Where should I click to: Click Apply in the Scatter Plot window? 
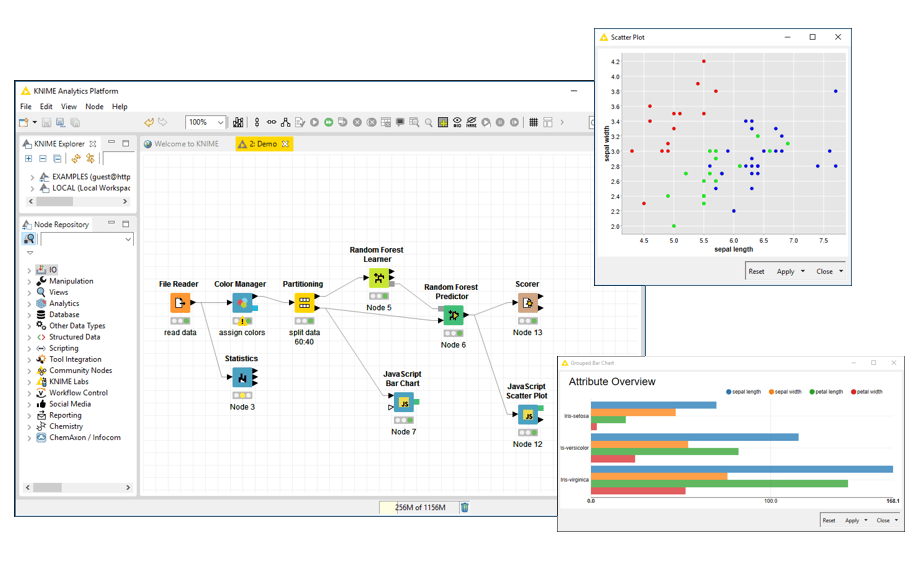coord(785,271)
